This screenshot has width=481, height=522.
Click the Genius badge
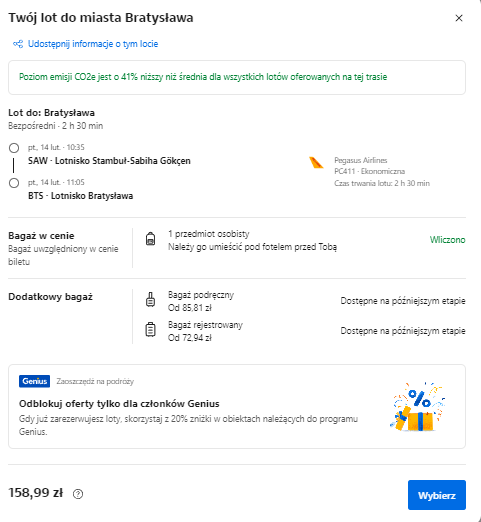tap(35, 381)
